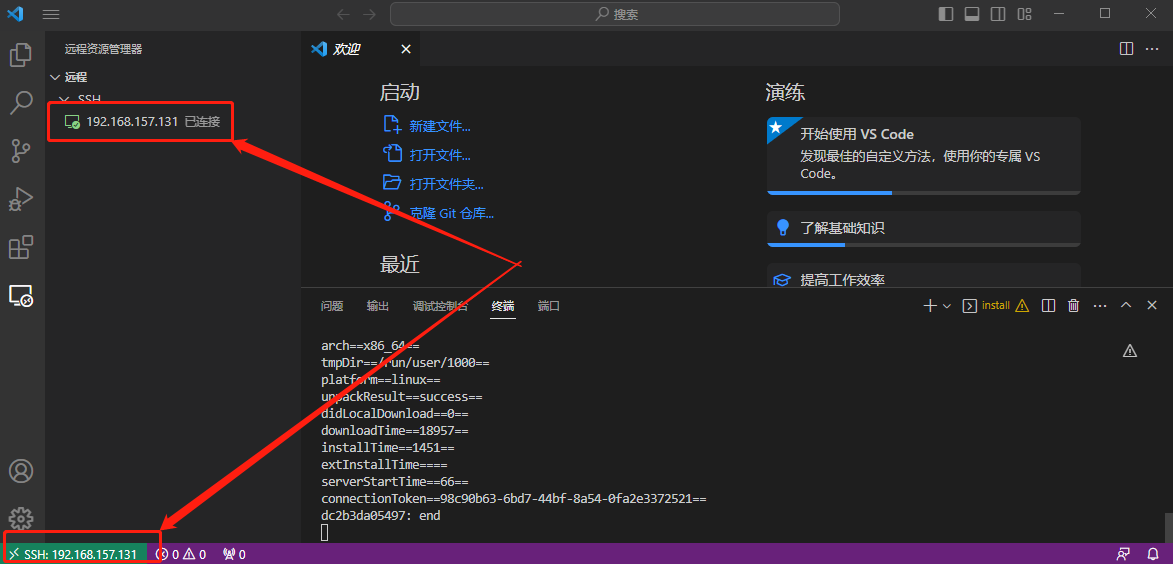Close the terminal panel

pyautogui.click(x=1152, y=305)
